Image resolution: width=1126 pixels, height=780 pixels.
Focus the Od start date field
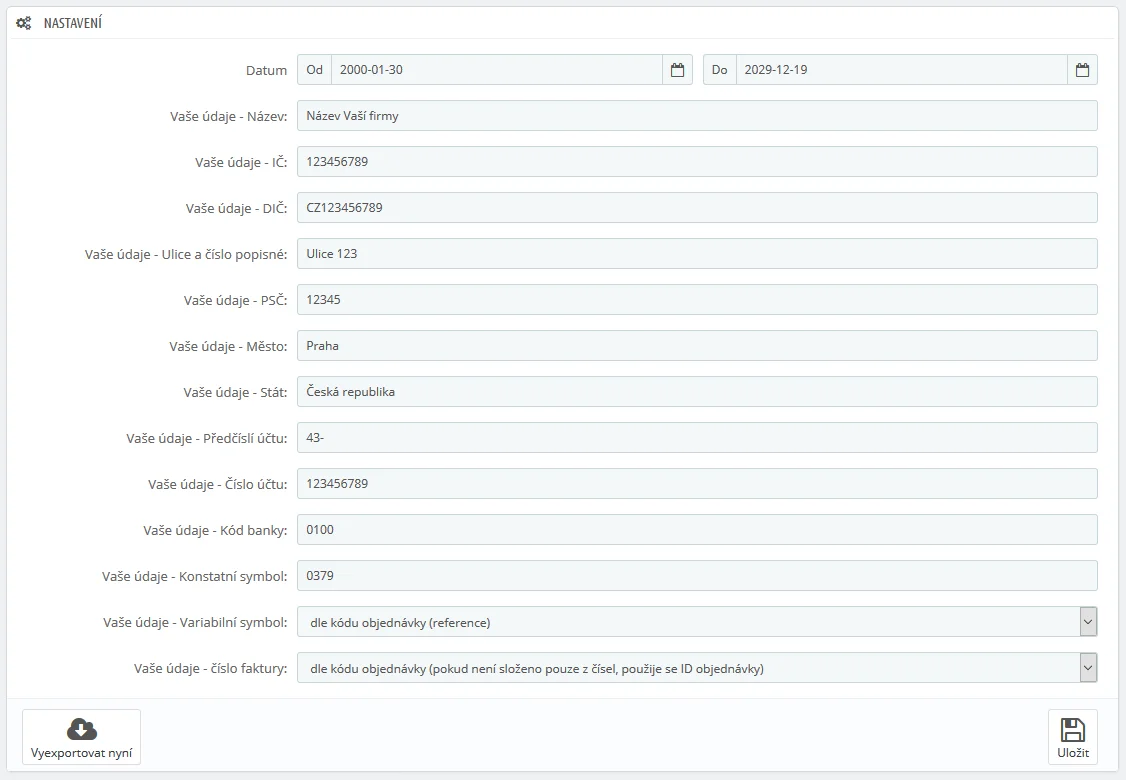[496, 70]
